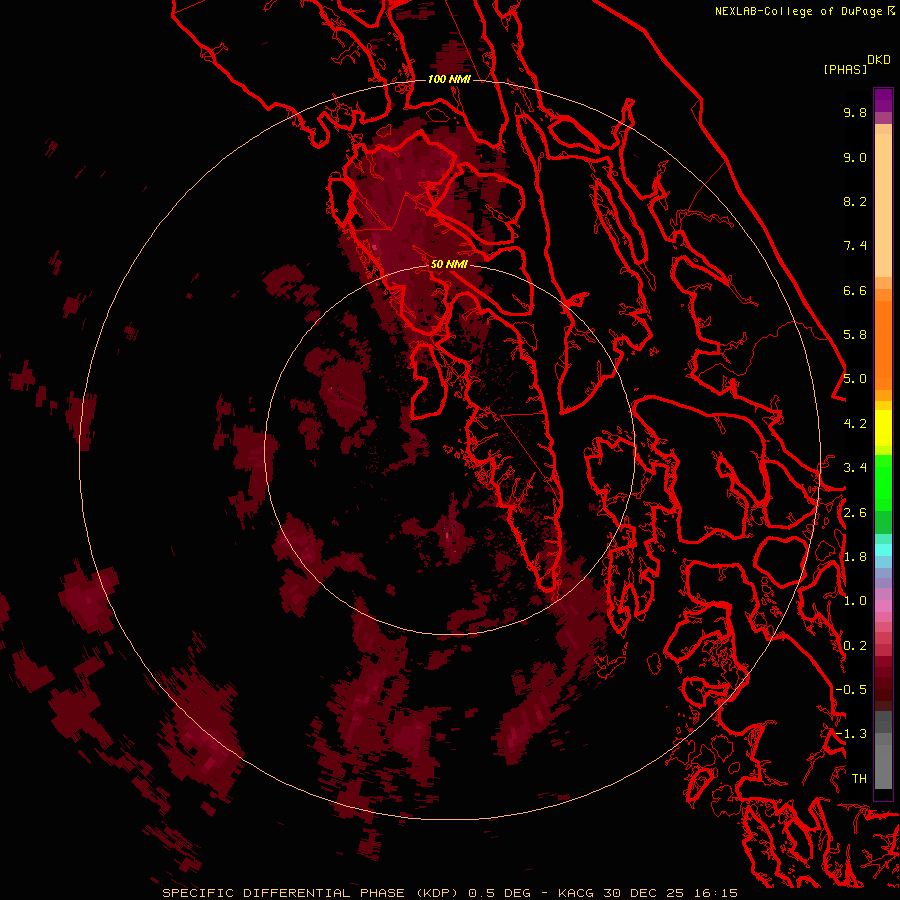
Task: Click the KACG station identifier in footer
Action: (x=575, y=893)
